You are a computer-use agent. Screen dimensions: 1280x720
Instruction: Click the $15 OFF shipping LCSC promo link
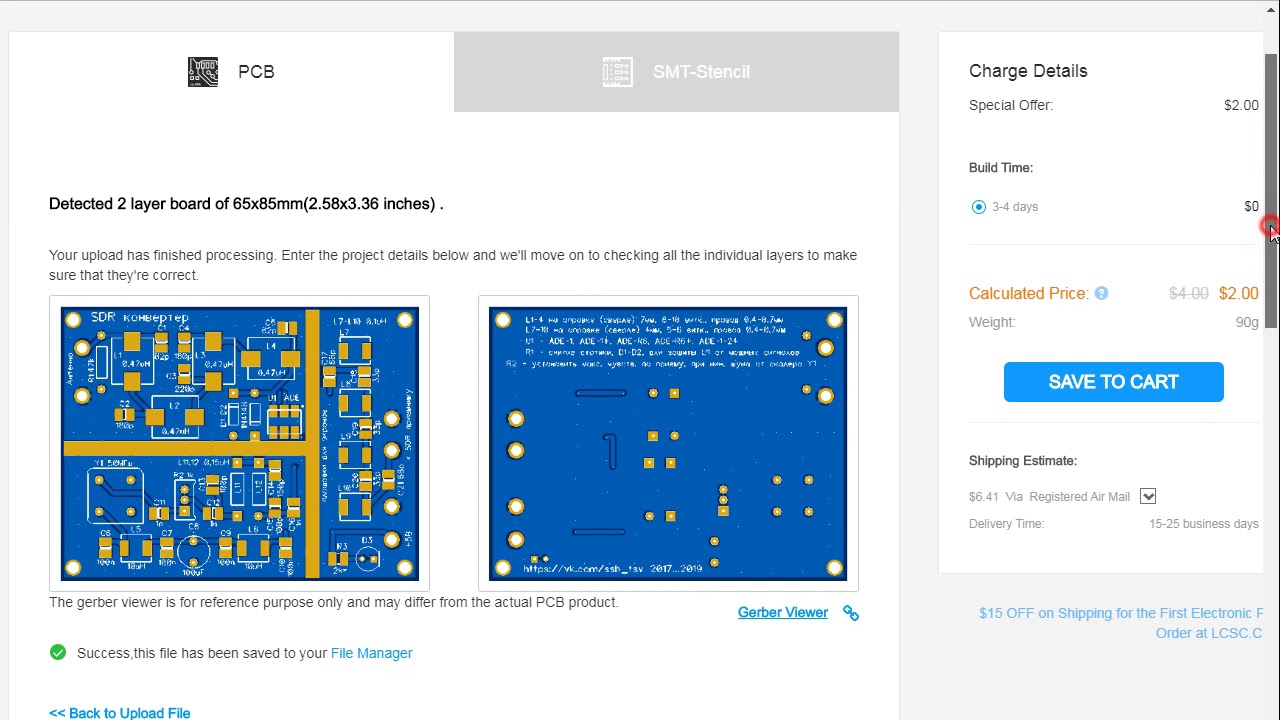[x=1120, y=623]
